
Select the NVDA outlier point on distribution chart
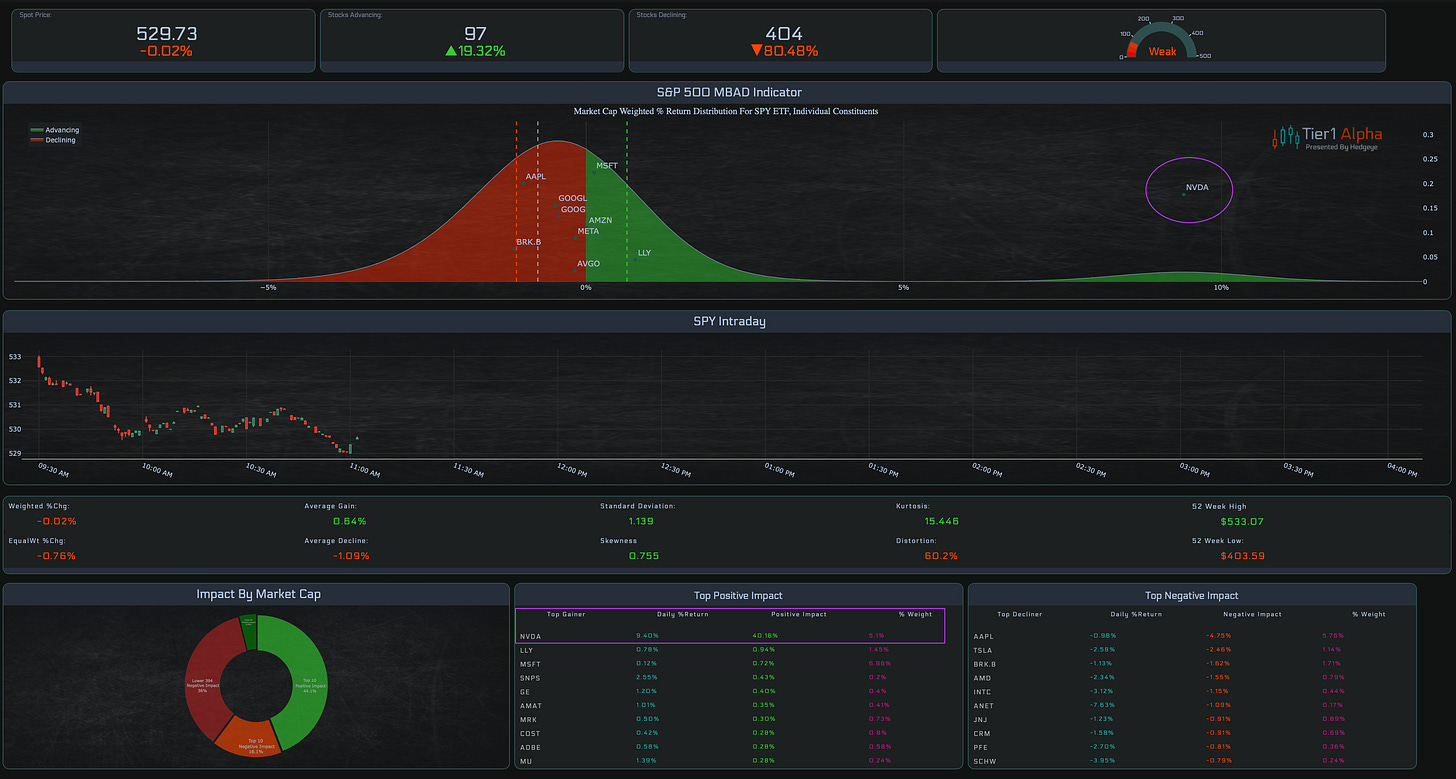(x=1183, y=194)
